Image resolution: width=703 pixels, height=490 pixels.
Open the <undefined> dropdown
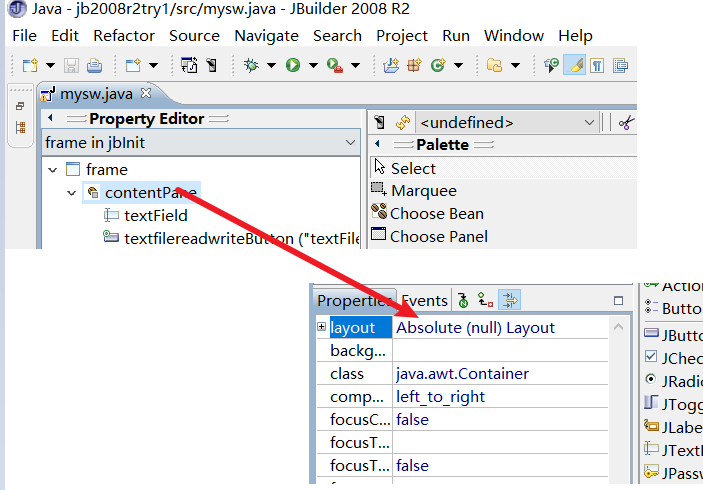(x=508, y=122)
